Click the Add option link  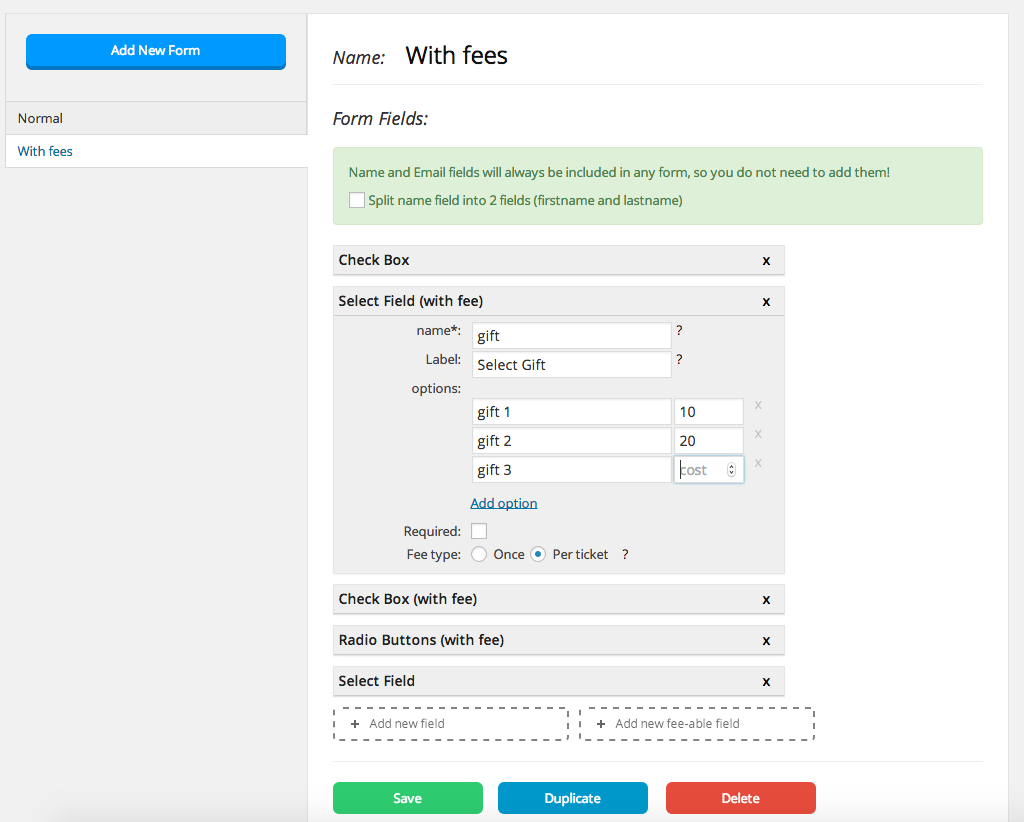pyautogui.click(x=504, y=503)
